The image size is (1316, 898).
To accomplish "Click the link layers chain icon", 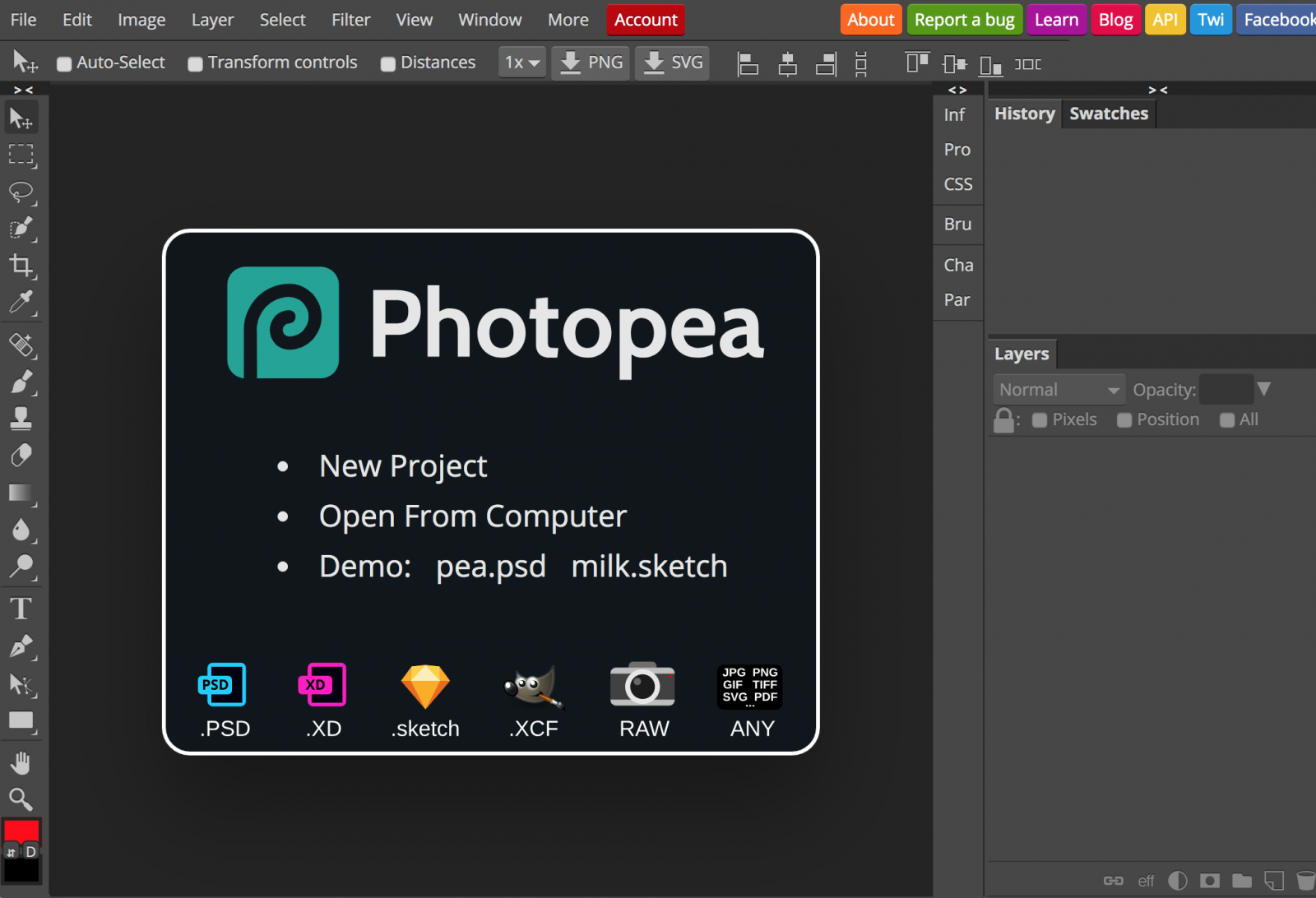I will [1113, 881].
